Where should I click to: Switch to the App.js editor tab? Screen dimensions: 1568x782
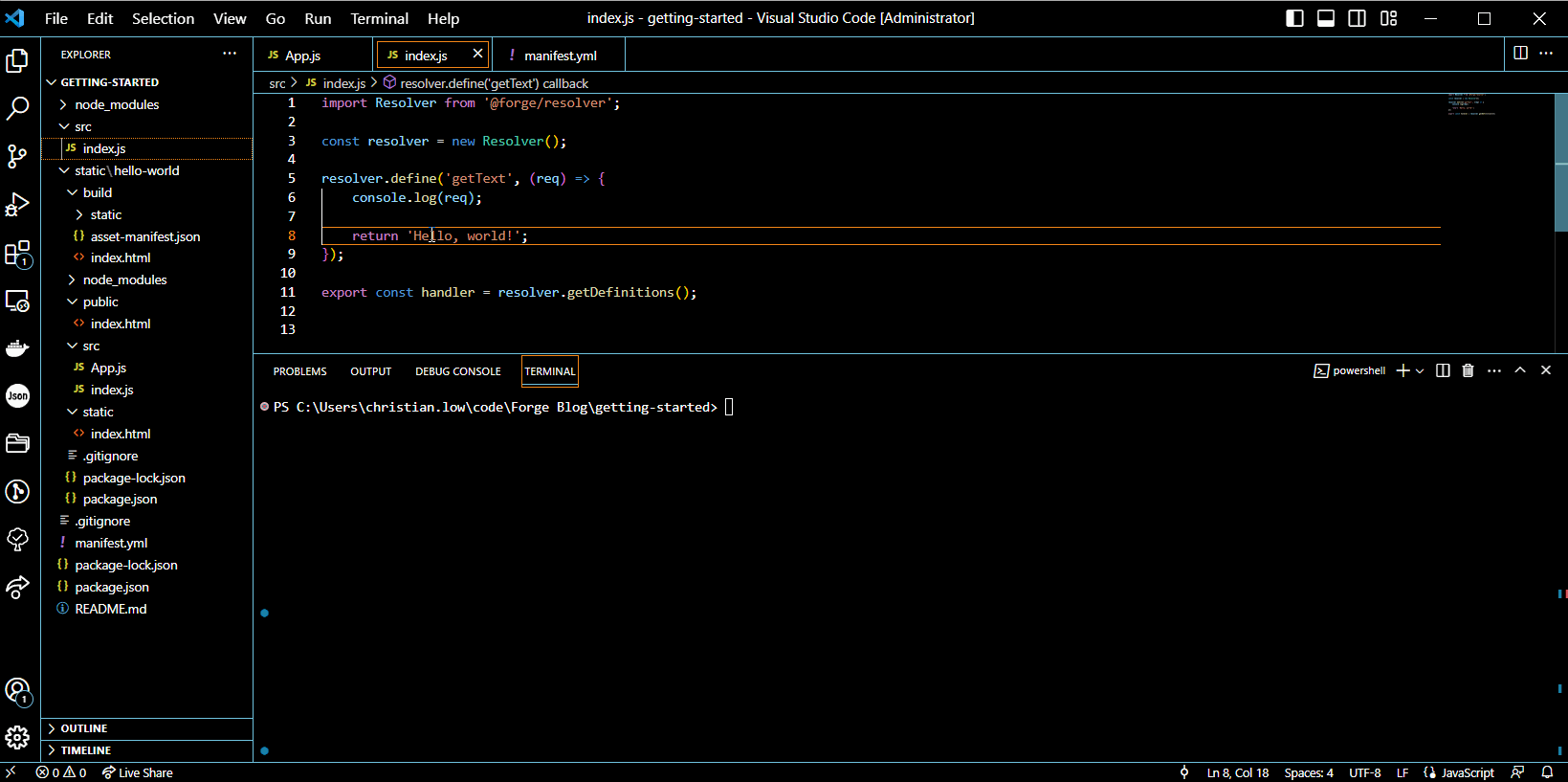(x=314, y=55)
